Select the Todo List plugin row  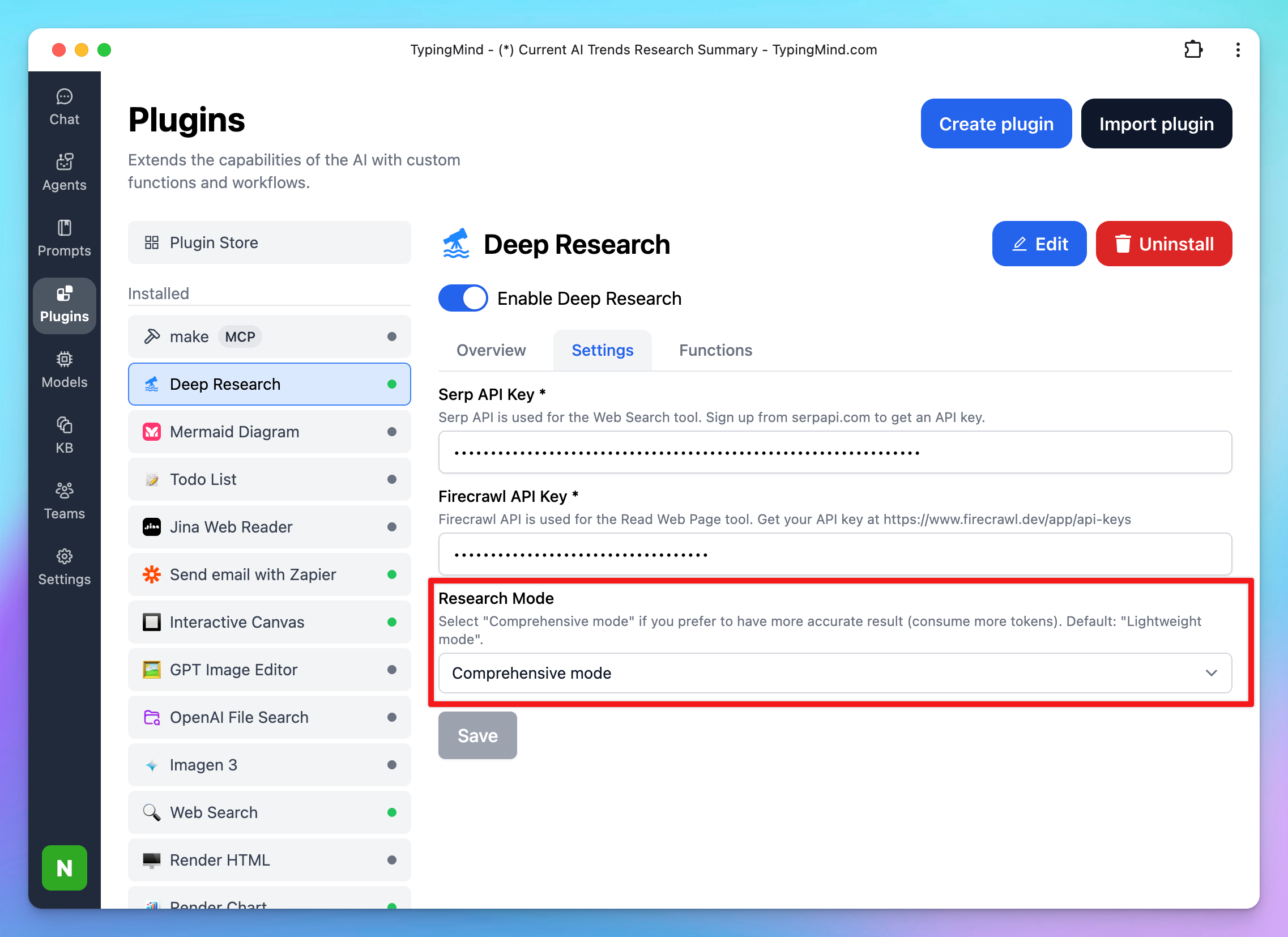click(269, 480)
